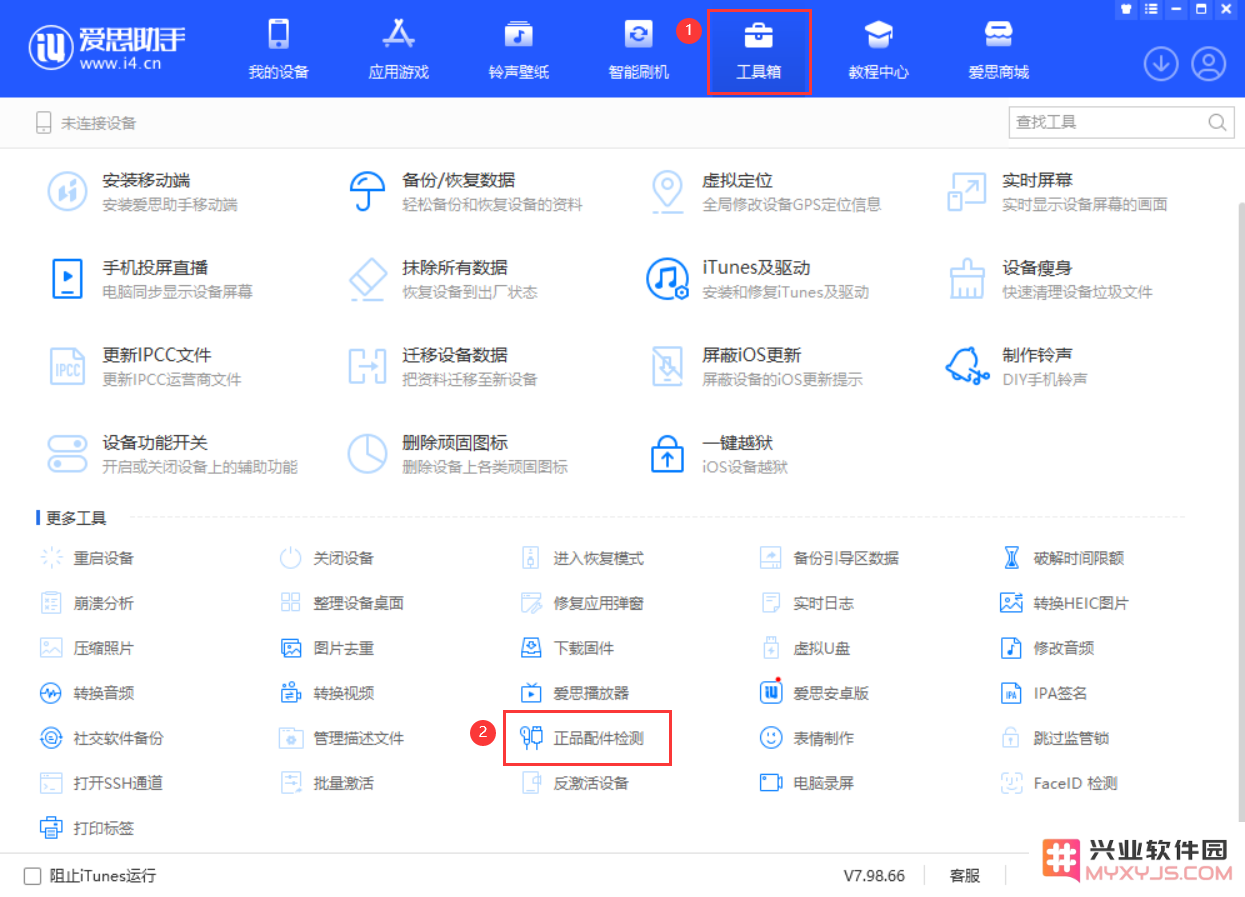Click the download manager arrow icon
1245x897 pixels.
1161,64
